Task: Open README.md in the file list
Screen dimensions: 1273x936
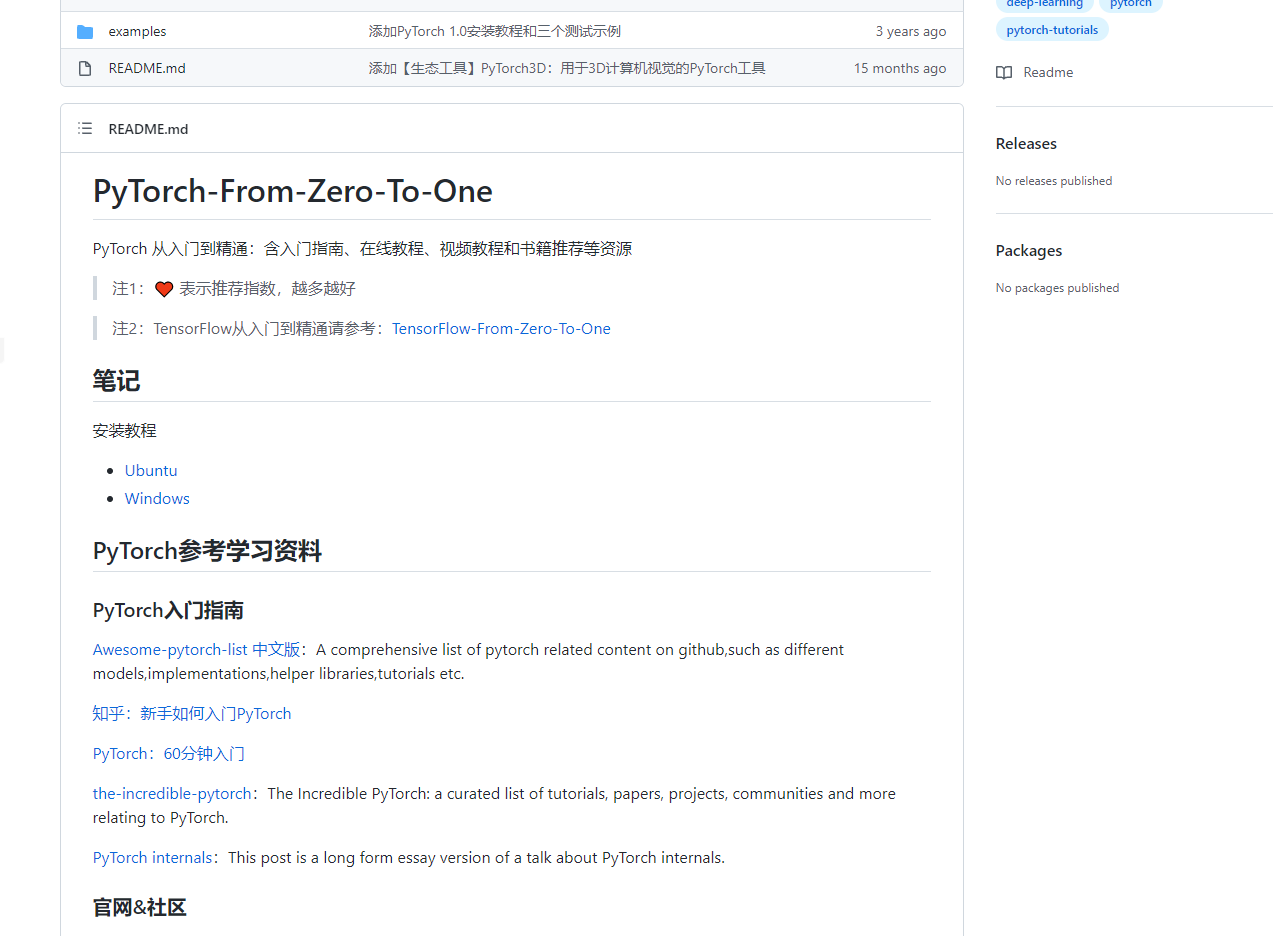Action: pos(147,68)
